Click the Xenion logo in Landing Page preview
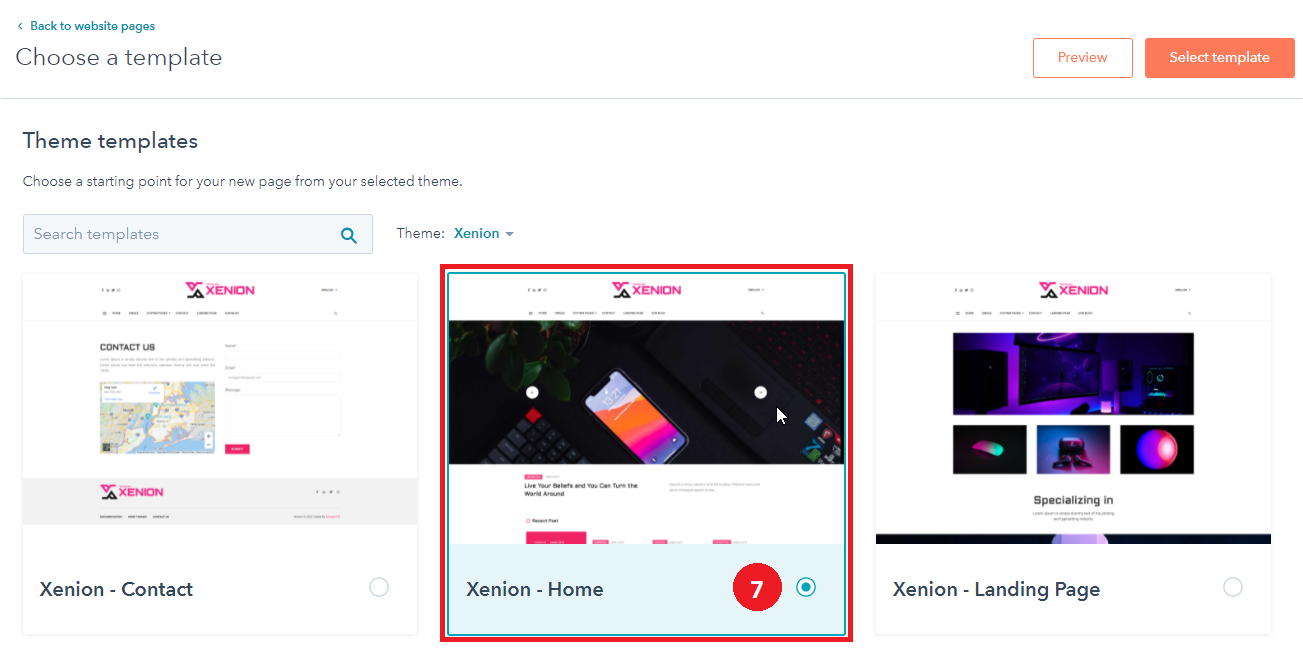The image size is (1303, 662). coord(1073,290)
